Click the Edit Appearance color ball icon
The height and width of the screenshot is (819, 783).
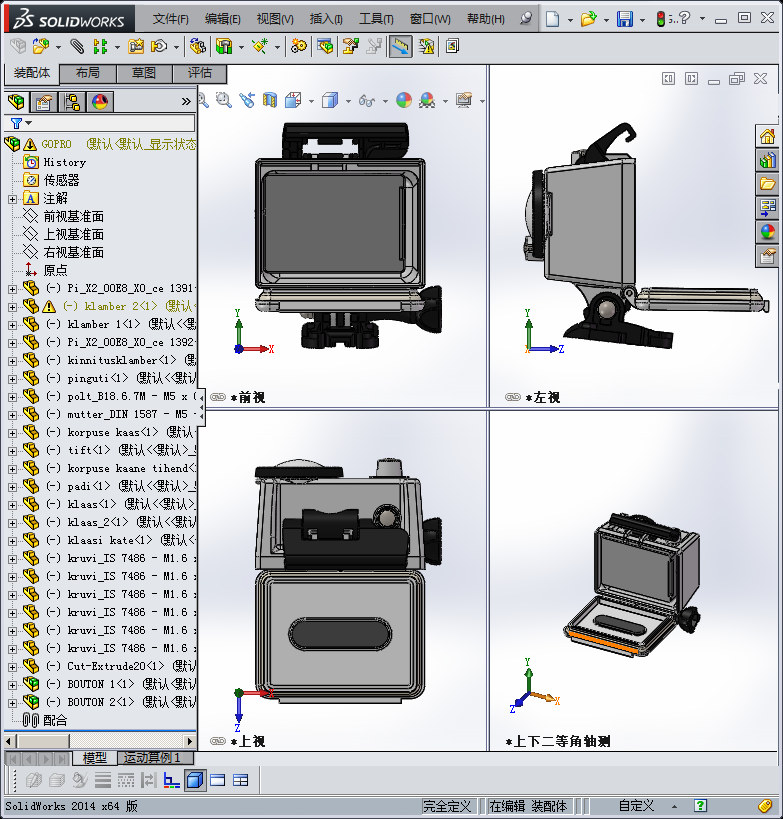(404, 100)
